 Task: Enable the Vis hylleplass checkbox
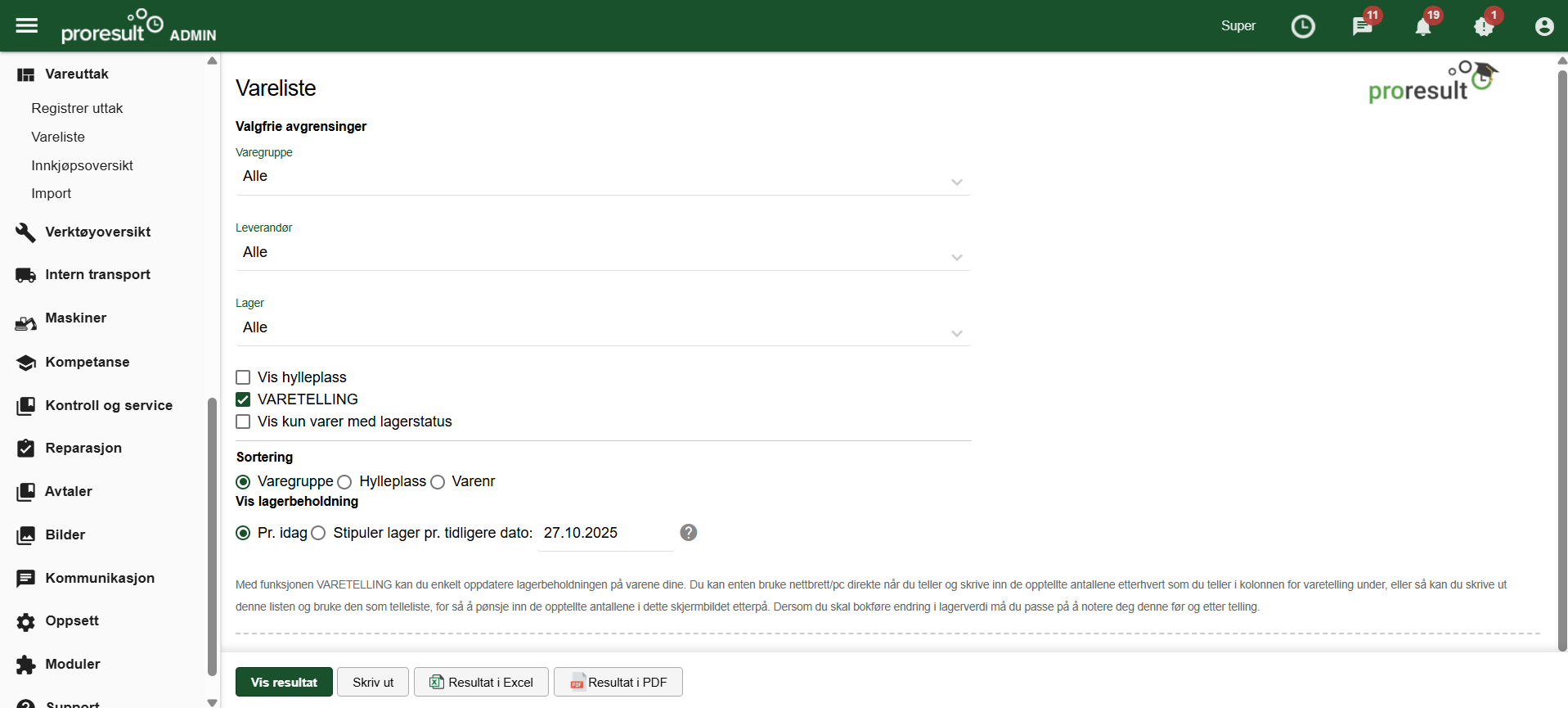point(243,377)
